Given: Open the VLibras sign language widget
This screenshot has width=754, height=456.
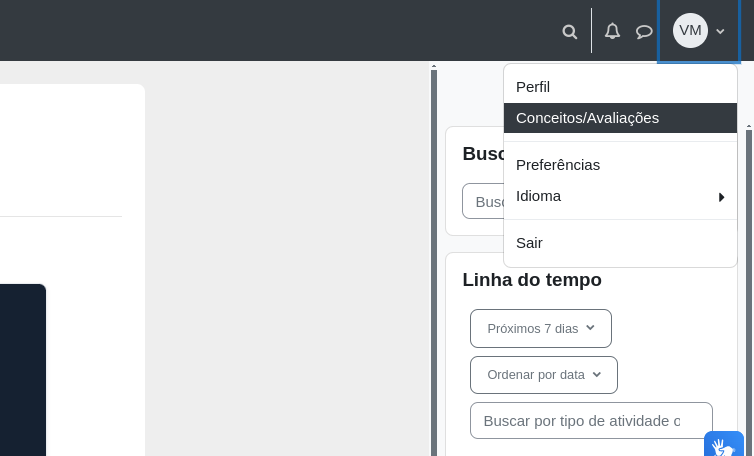Looking at the screenshot, I should tap(723, 445).
